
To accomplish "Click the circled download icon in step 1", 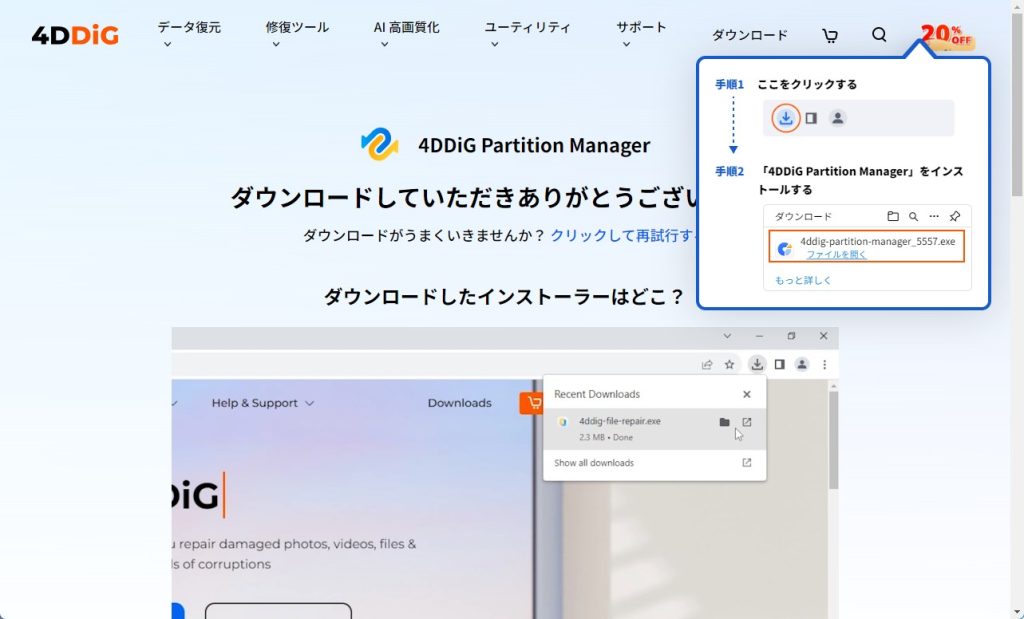I will [x=786, y=118].
